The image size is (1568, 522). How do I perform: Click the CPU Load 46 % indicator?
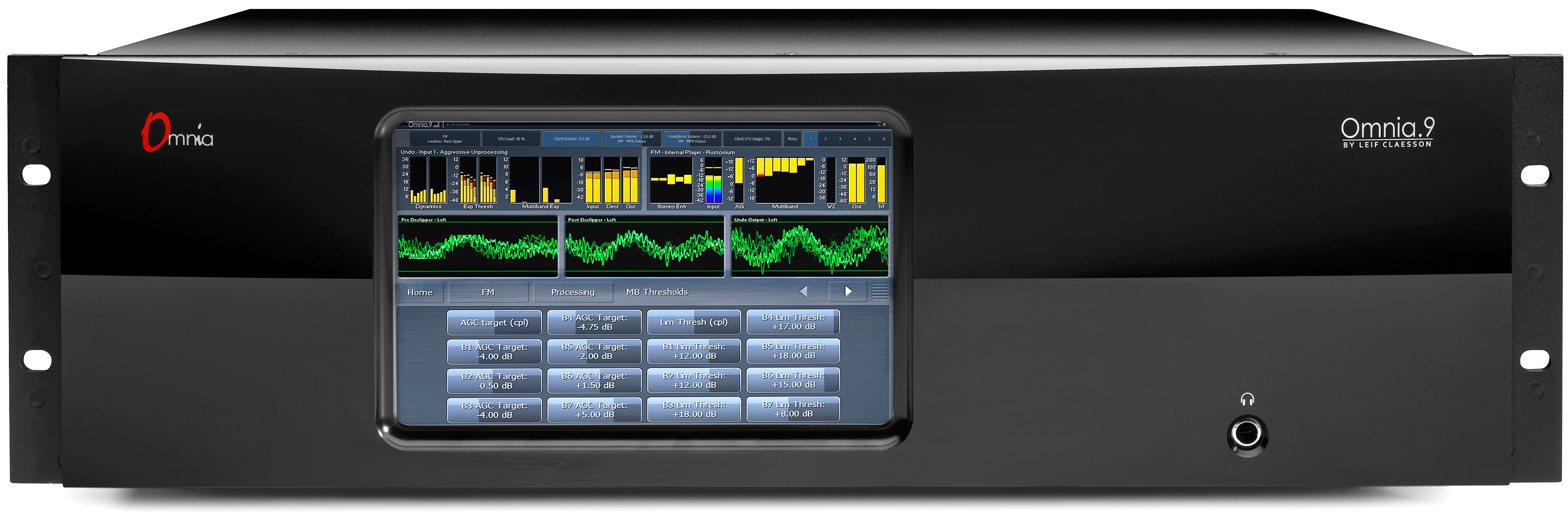(511, 139)
